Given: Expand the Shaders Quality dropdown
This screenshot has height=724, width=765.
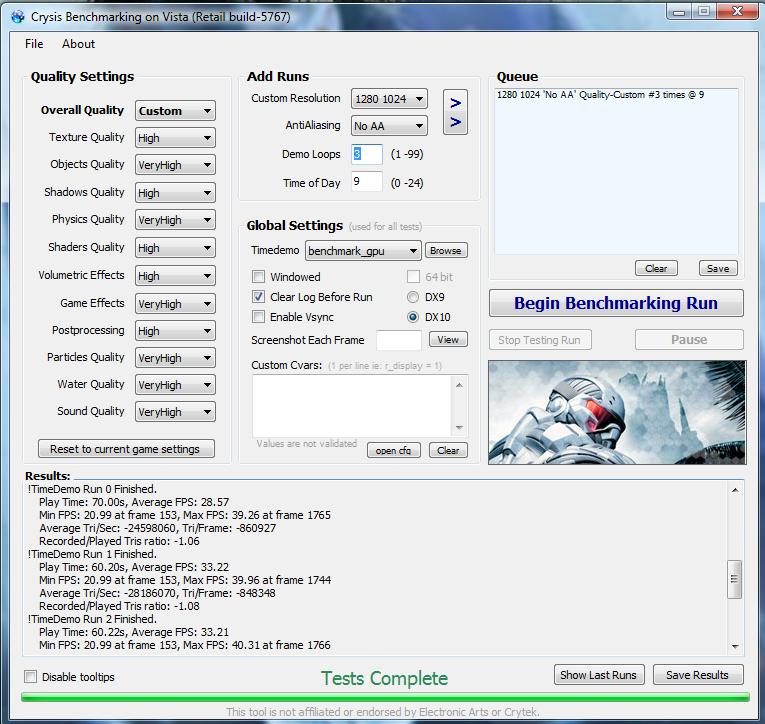Looking at the screenshot, I should 175,248.
